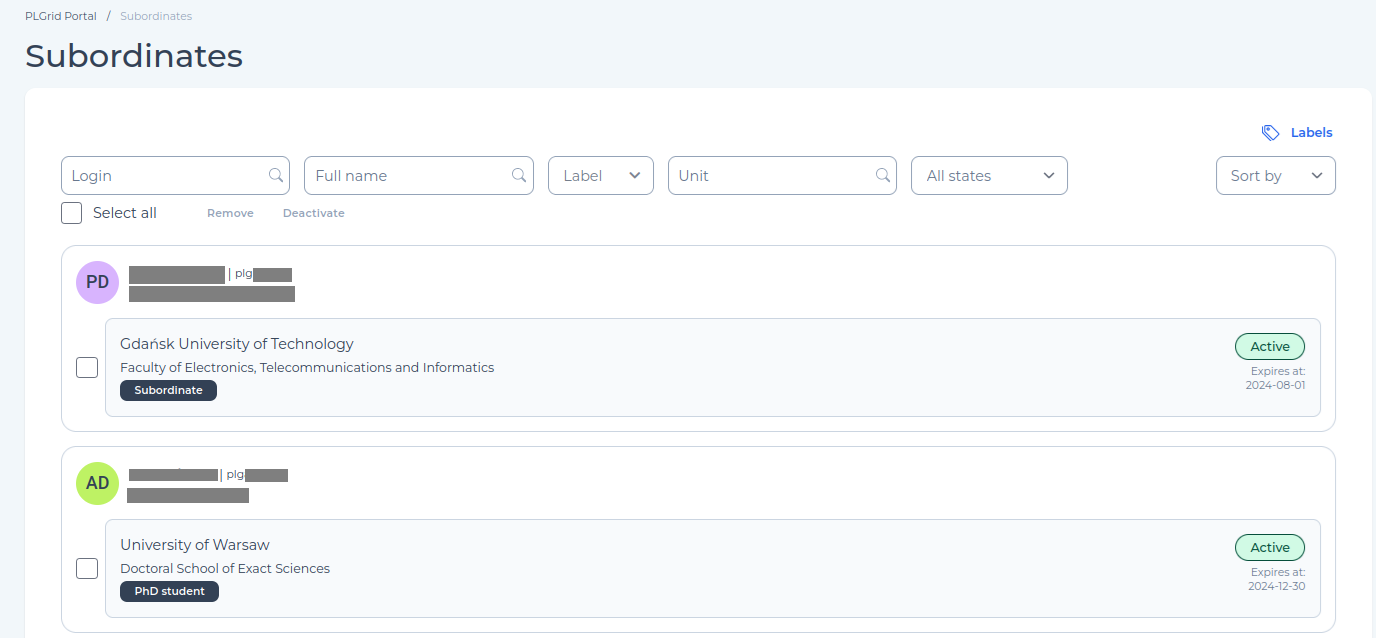Open Labels via the tag icon
This screenshot has height=638, width=1376.
click(1270, 133)
